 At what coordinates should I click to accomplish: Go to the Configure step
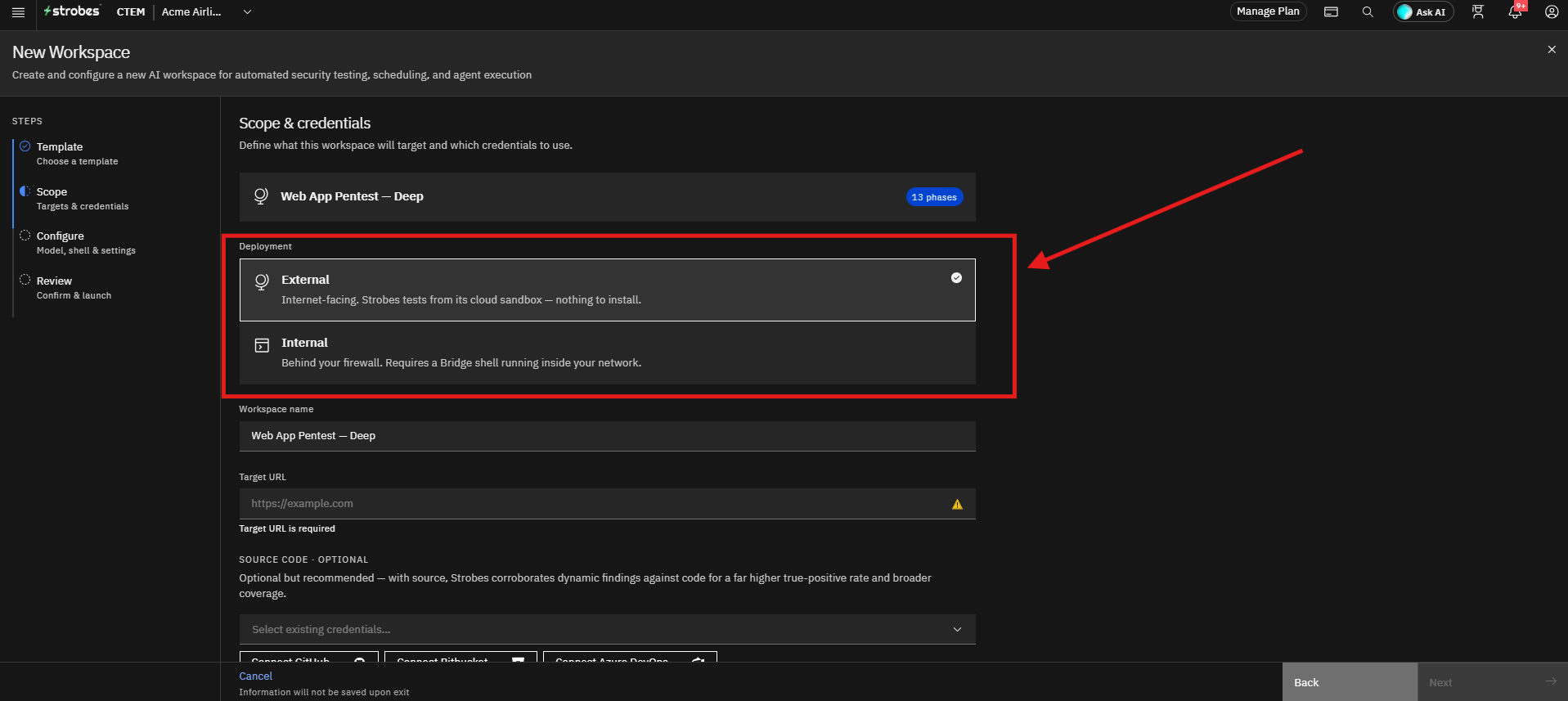point(86,243)
